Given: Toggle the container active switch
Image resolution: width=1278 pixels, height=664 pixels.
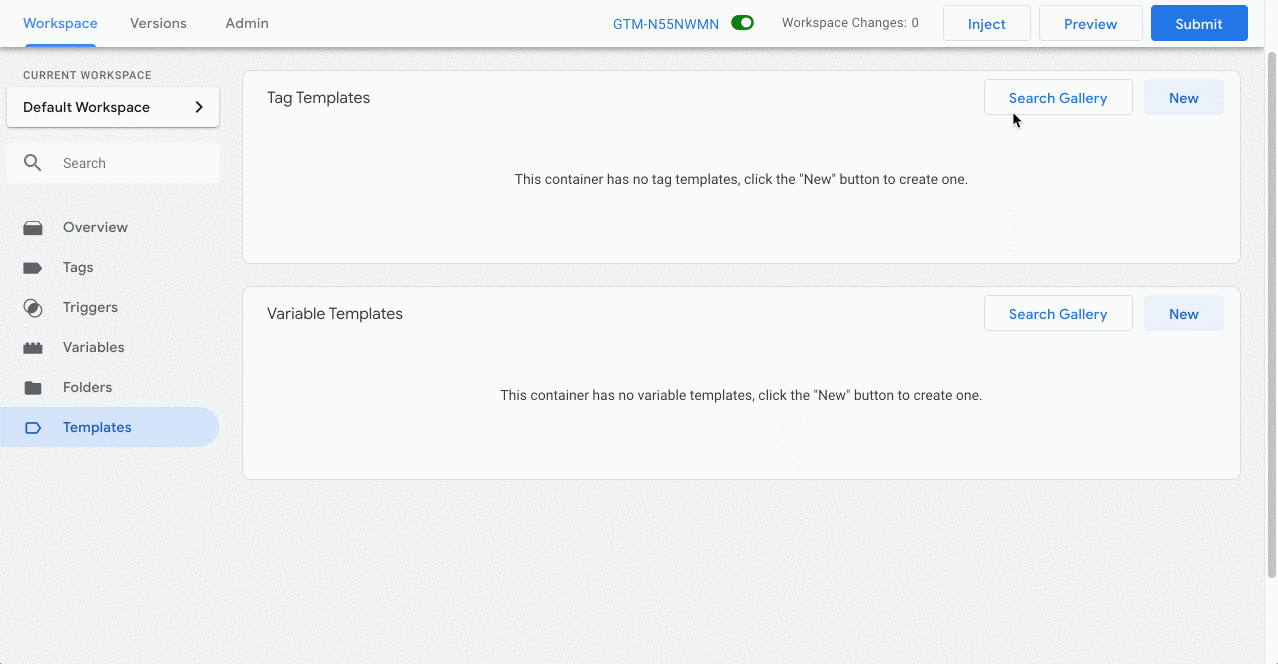Looking at the screenshot, I should tap(741, 21).
